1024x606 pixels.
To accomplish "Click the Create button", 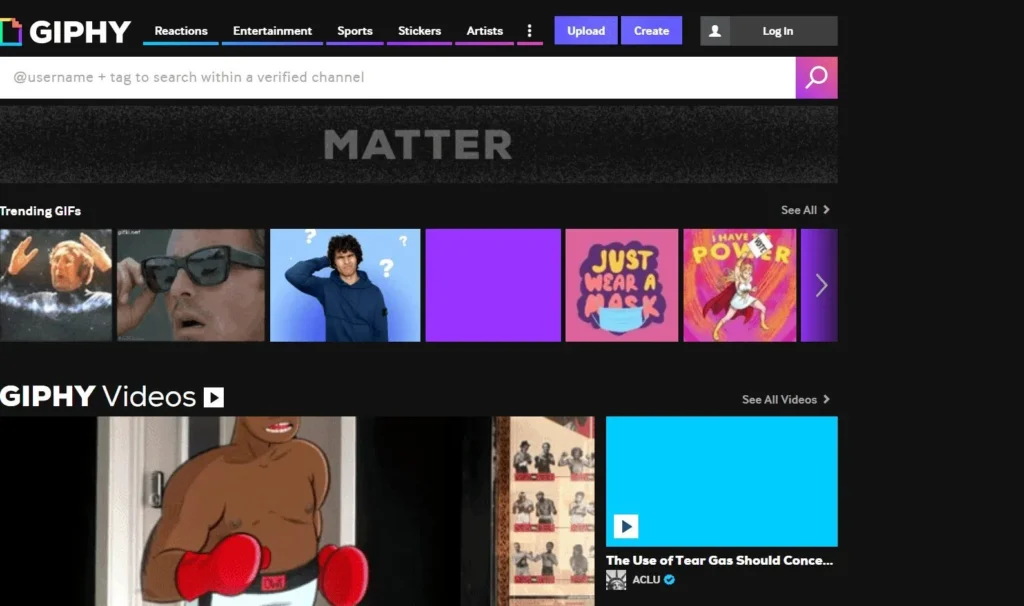I will tap(651, 31).
